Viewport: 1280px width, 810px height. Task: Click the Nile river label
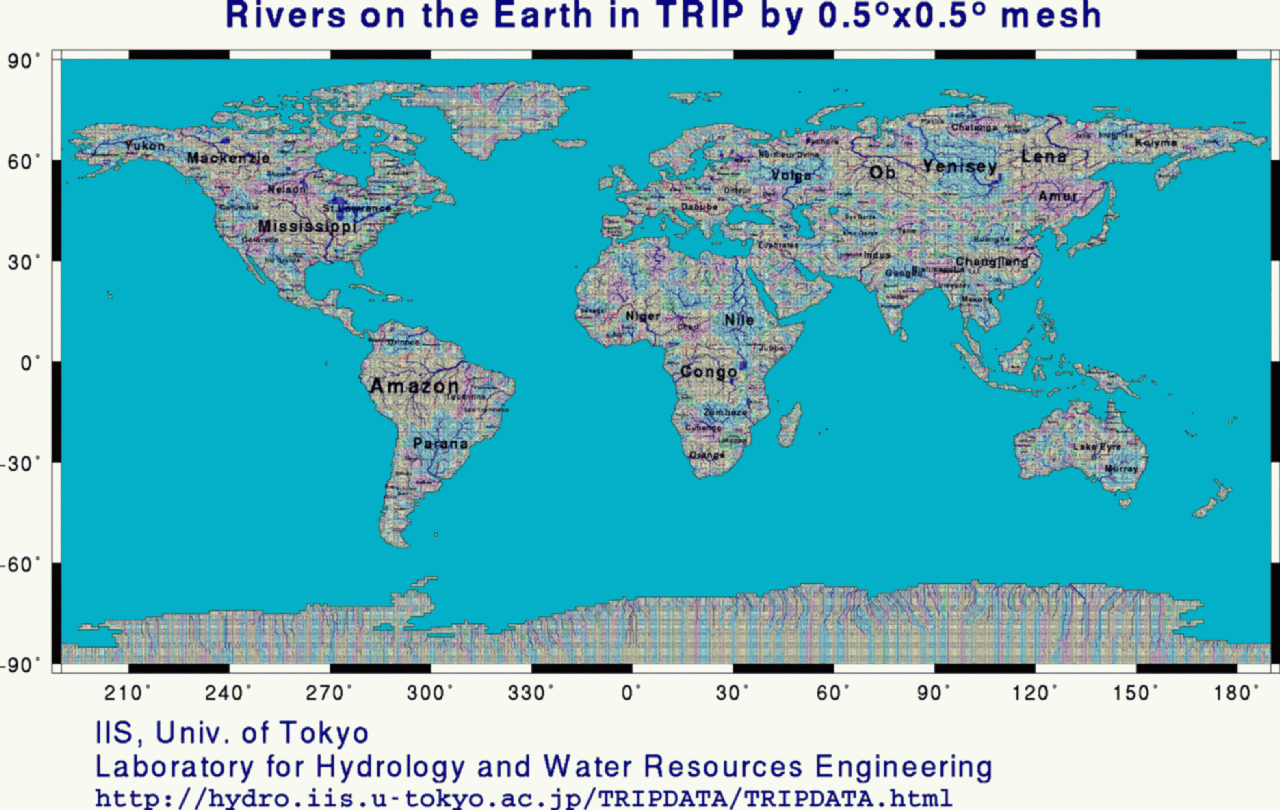pyautogui.click(x=739, y=320)
